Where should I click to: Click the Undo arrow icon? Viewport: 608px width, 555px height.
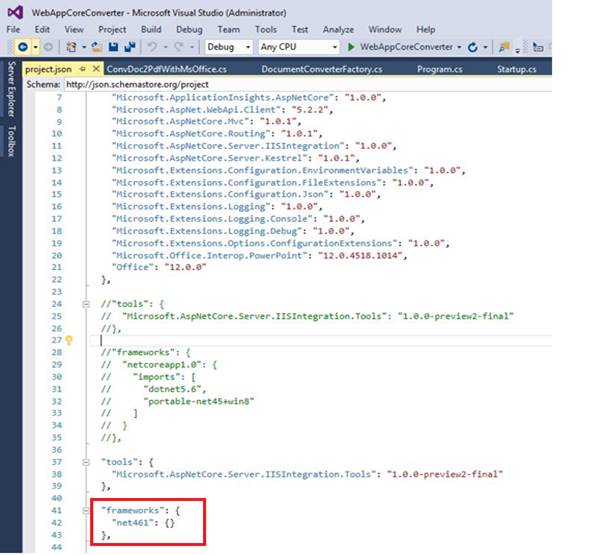(x=152, y=47)
